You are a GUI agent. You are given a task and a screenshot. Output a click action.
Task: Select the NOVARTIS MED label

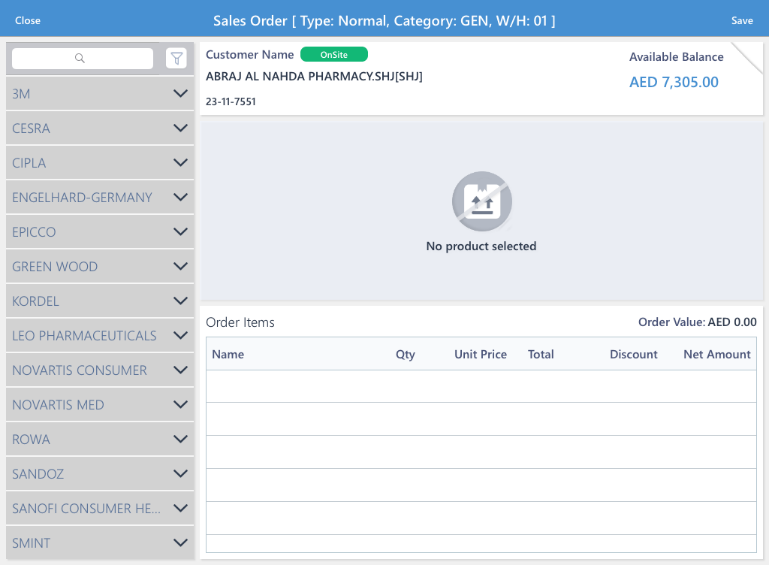[x=58, y=405]
